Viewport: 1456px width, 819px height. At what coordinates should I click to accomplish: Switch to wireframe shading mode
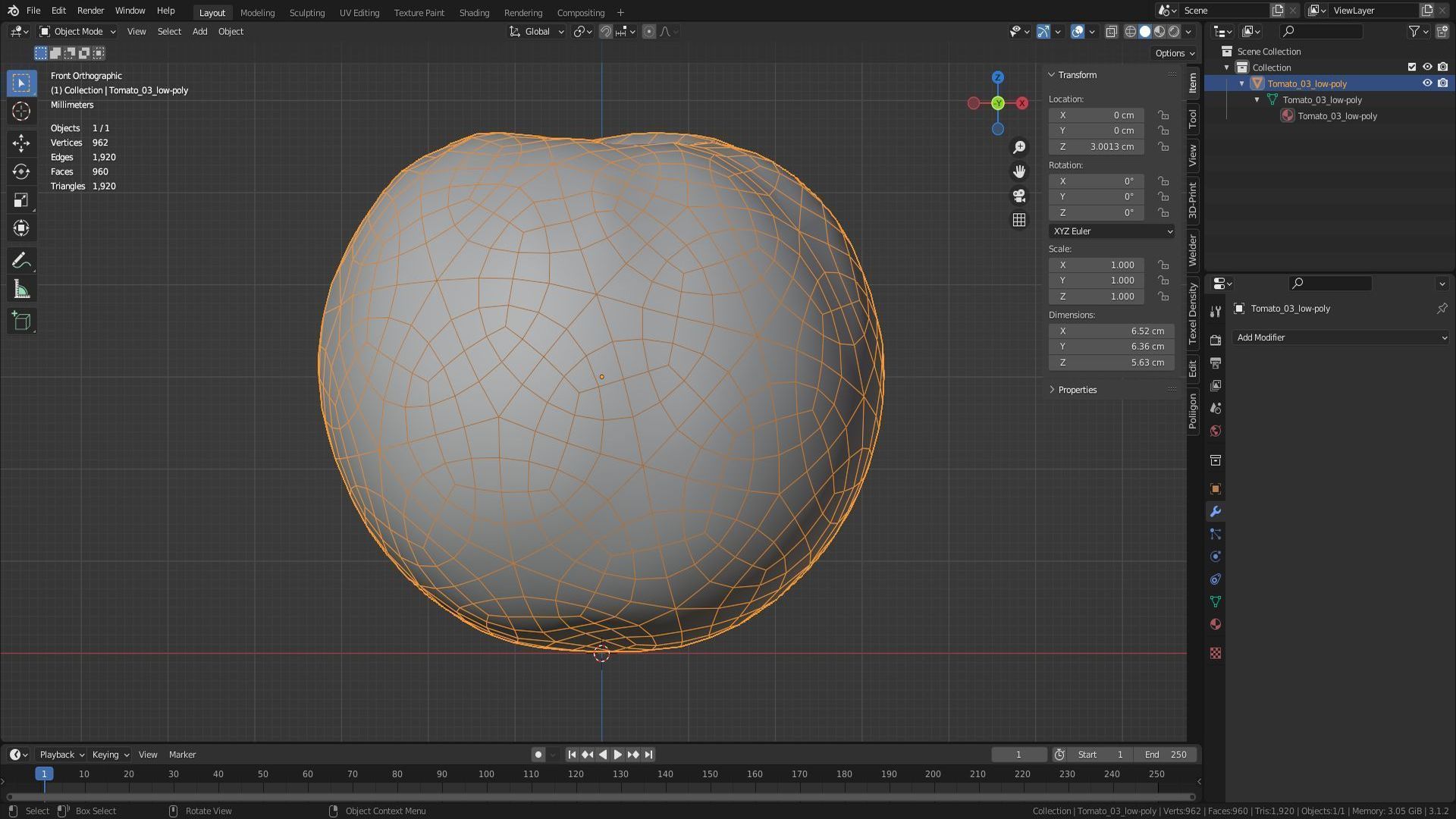click(x=1131, y=32)
